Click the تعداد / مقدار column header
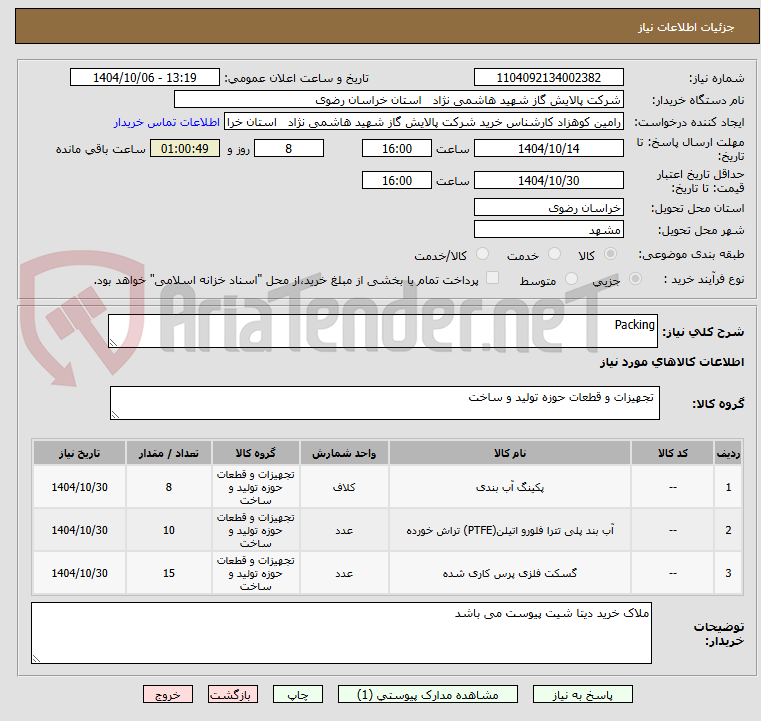This screenshot has height=721, width=761. [168, 453]
